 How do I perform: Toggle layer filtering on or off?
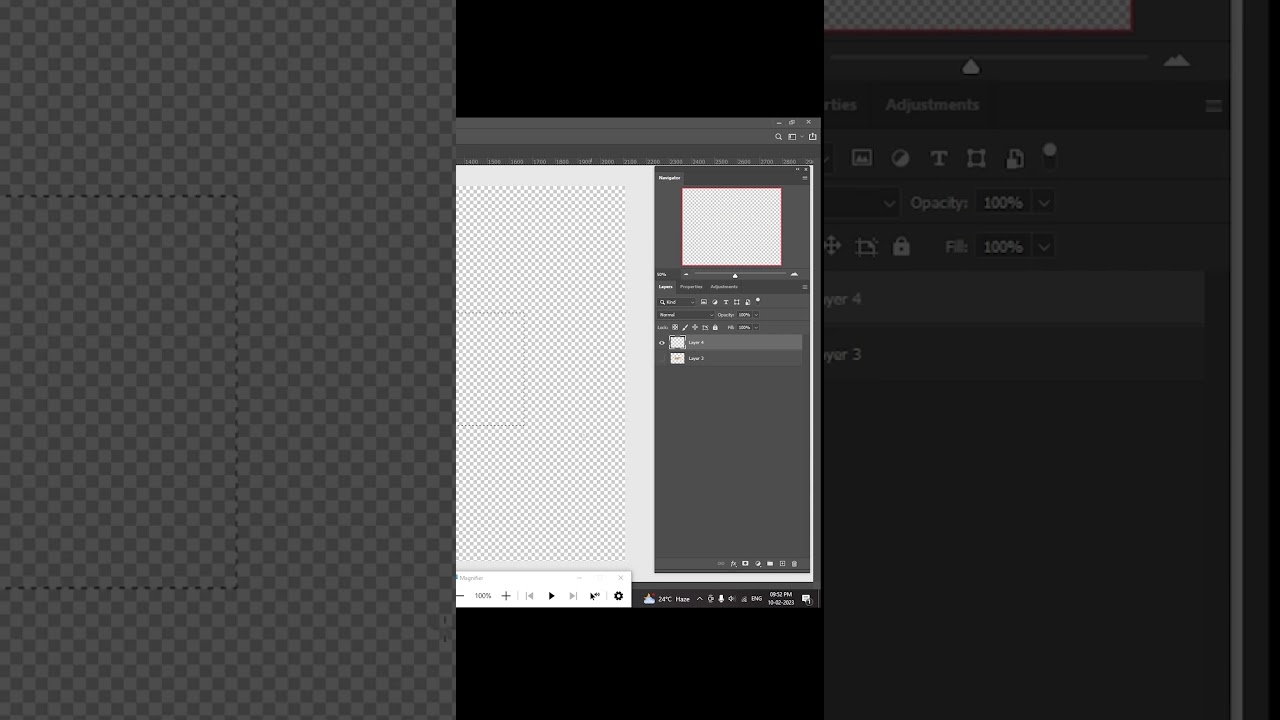click(x=758, y=300)
